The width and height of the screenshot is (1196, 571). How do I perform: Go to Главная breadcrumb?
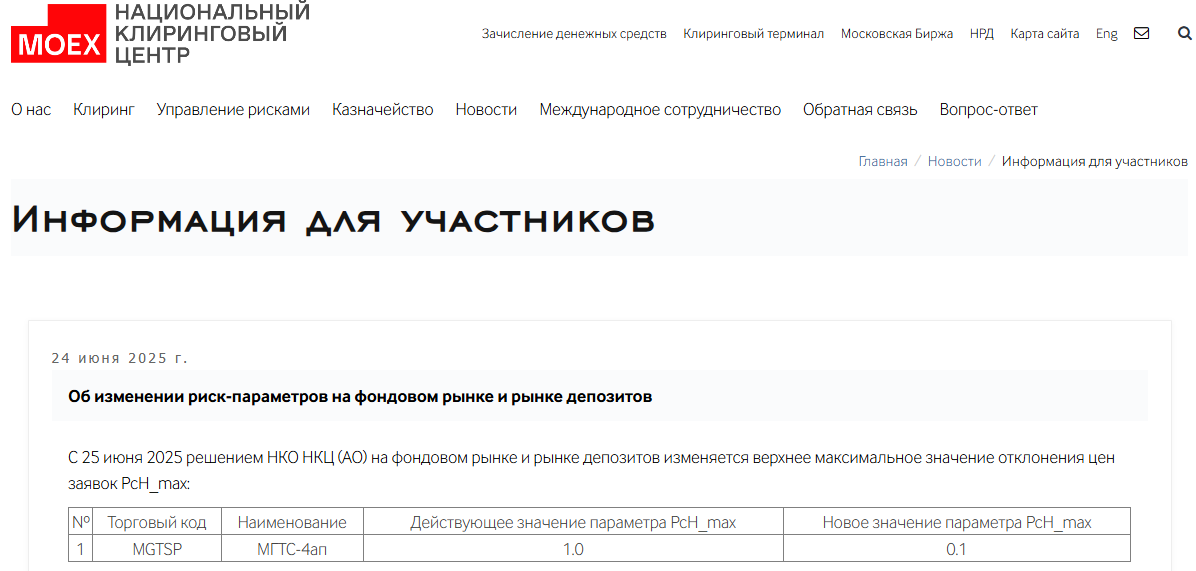coord(883,162)
